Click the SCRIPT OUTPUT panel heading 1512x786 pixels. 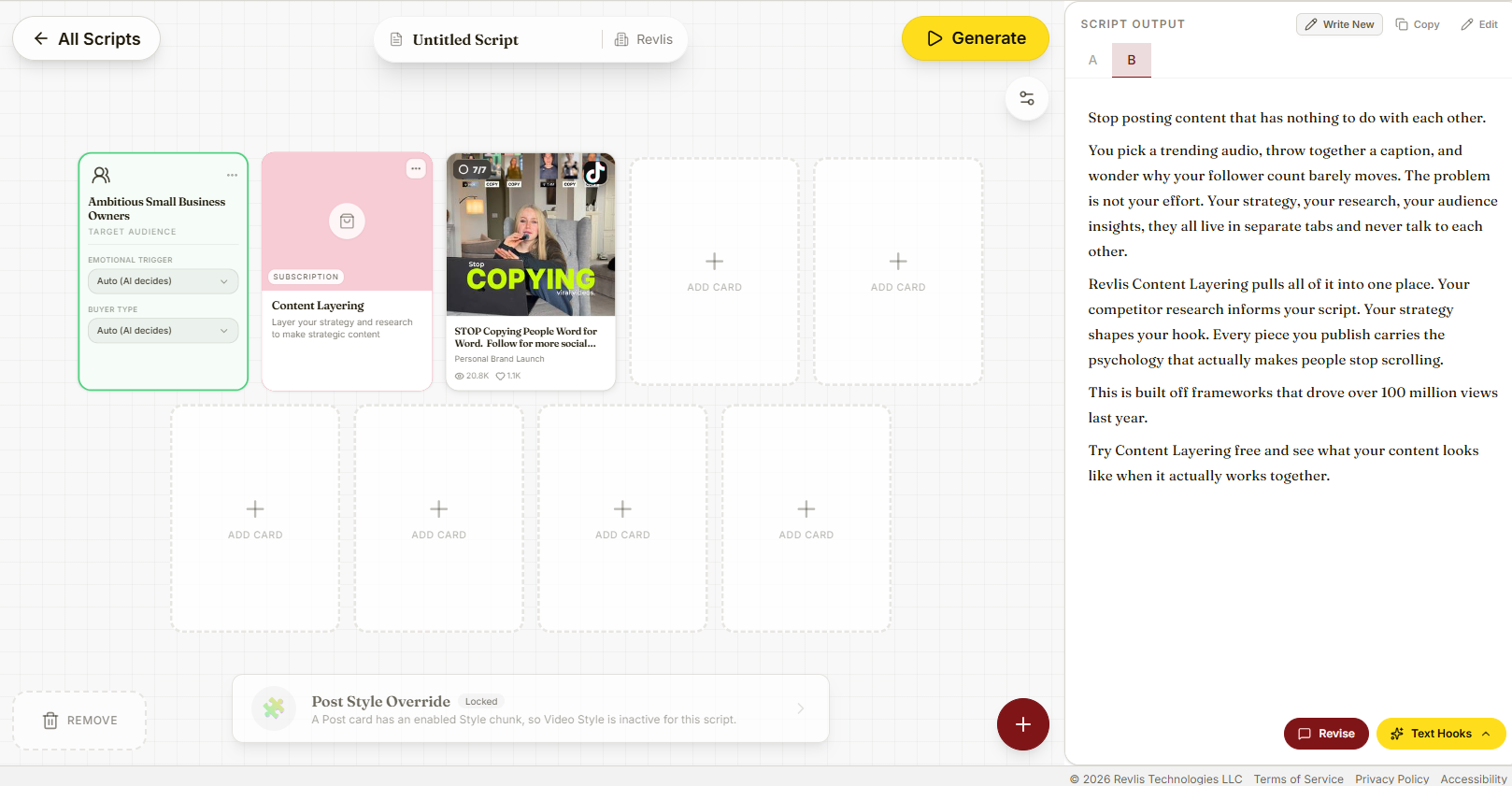point(1133,24)
